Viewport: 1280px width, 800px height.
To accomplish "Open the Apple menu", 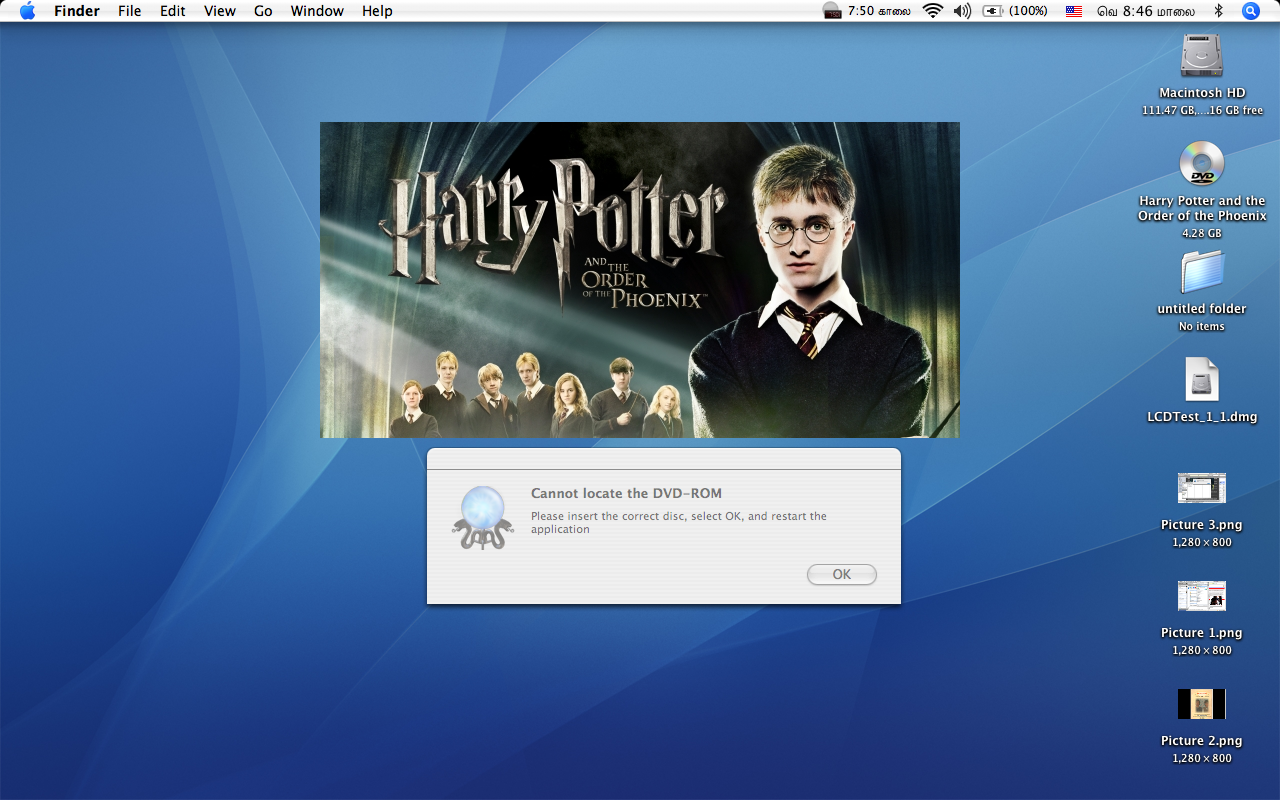I will tap(27, 11).
